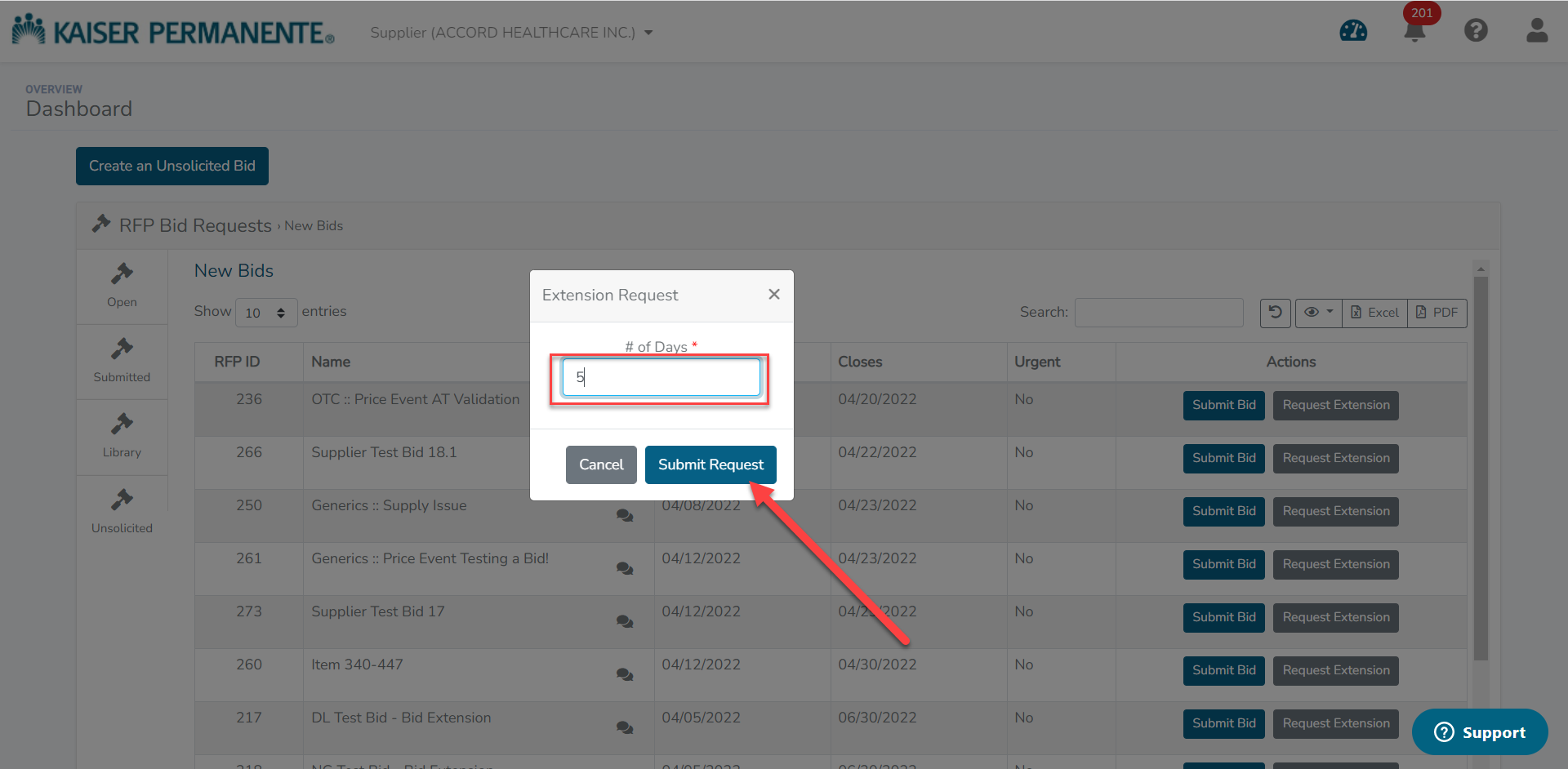Expand the eye icon's column chooser arrow

pyautogui.click(x=1328, y=313)
